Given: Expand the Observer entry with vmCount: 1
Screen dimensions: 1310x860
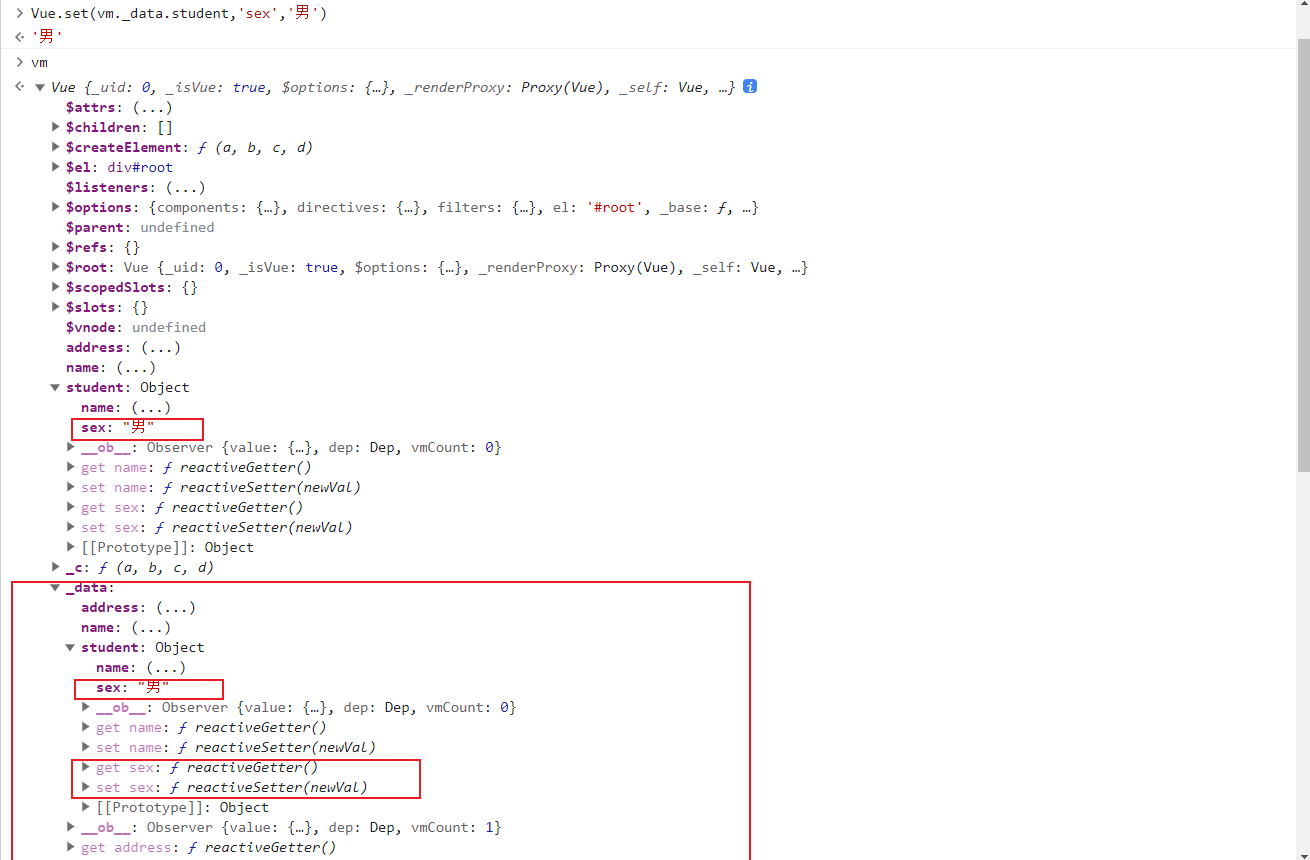Looking at the screenshot, I should coord(71,827).
